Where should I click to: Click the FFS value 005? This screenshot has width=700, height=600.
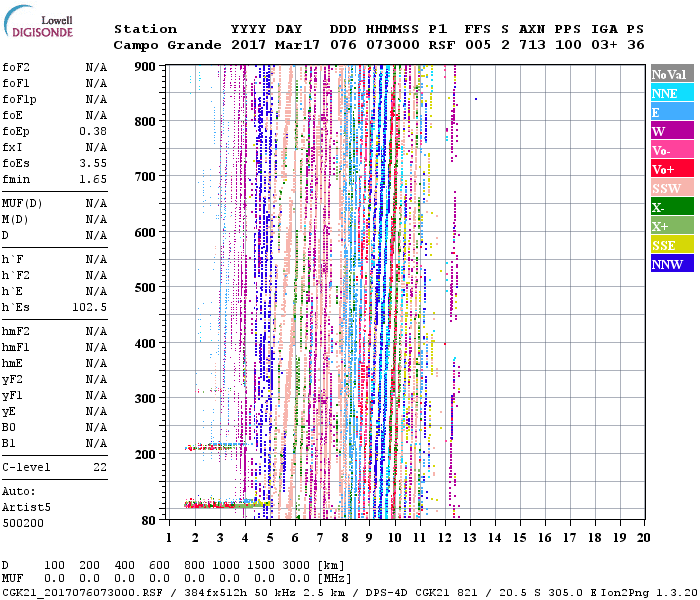478,45
